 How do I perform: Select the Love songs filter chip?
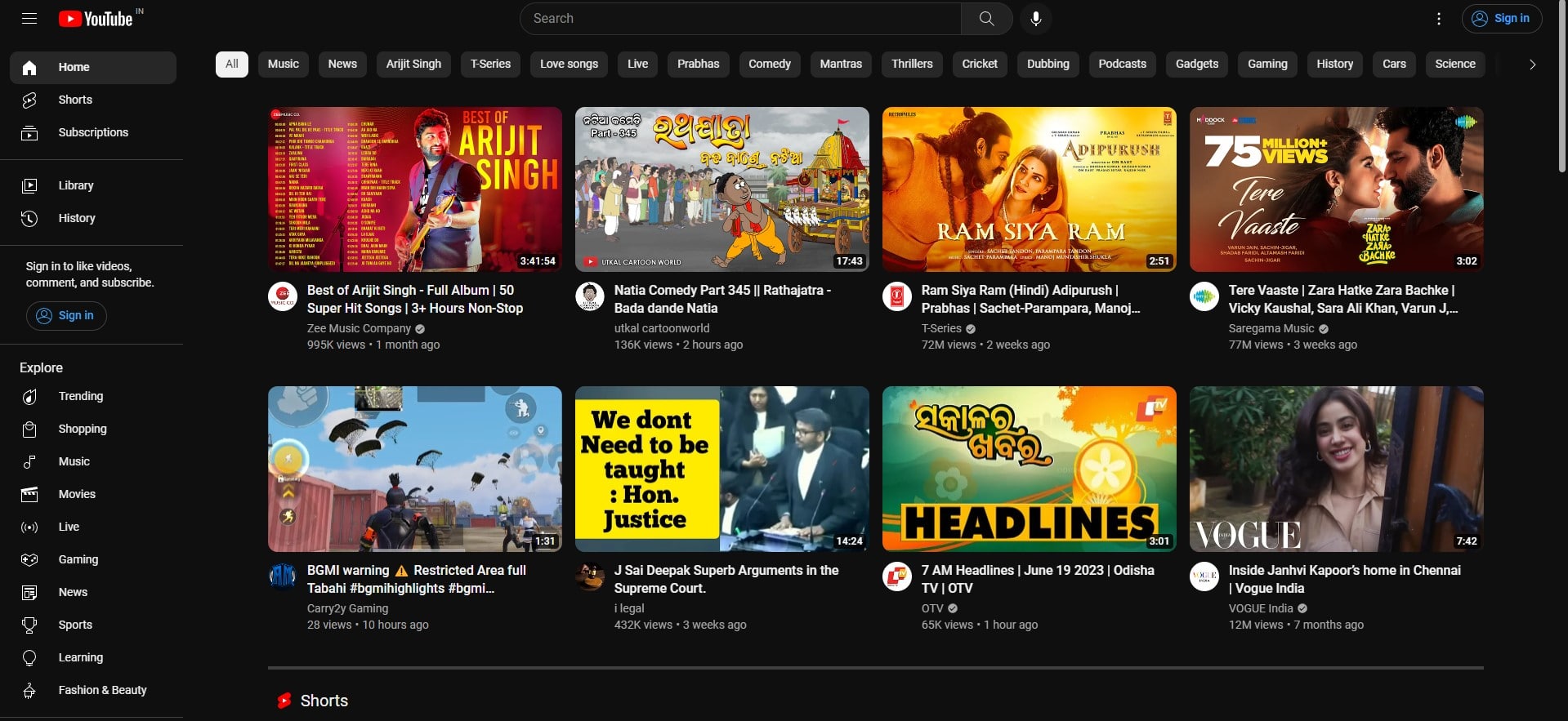569,64
